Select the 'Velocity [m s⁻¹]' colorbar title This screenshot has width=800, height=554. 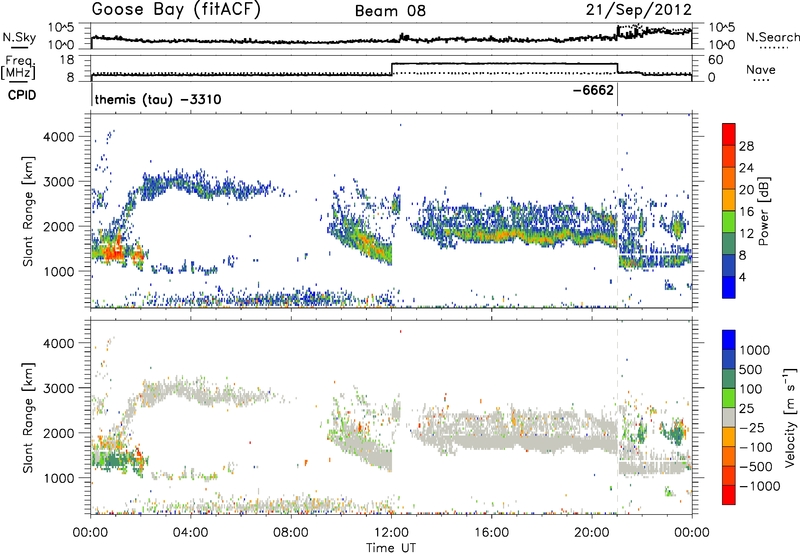pos(790,417)
